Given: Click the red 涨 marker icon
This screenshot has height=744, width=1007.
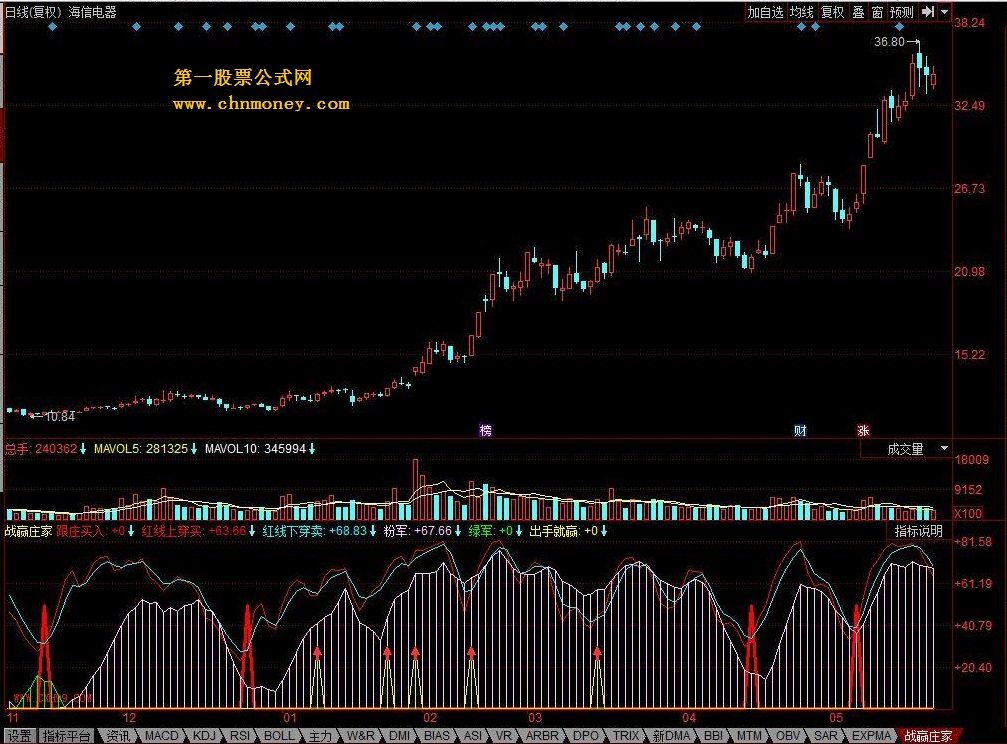Looking at the screenshot, I should [863, 430].
